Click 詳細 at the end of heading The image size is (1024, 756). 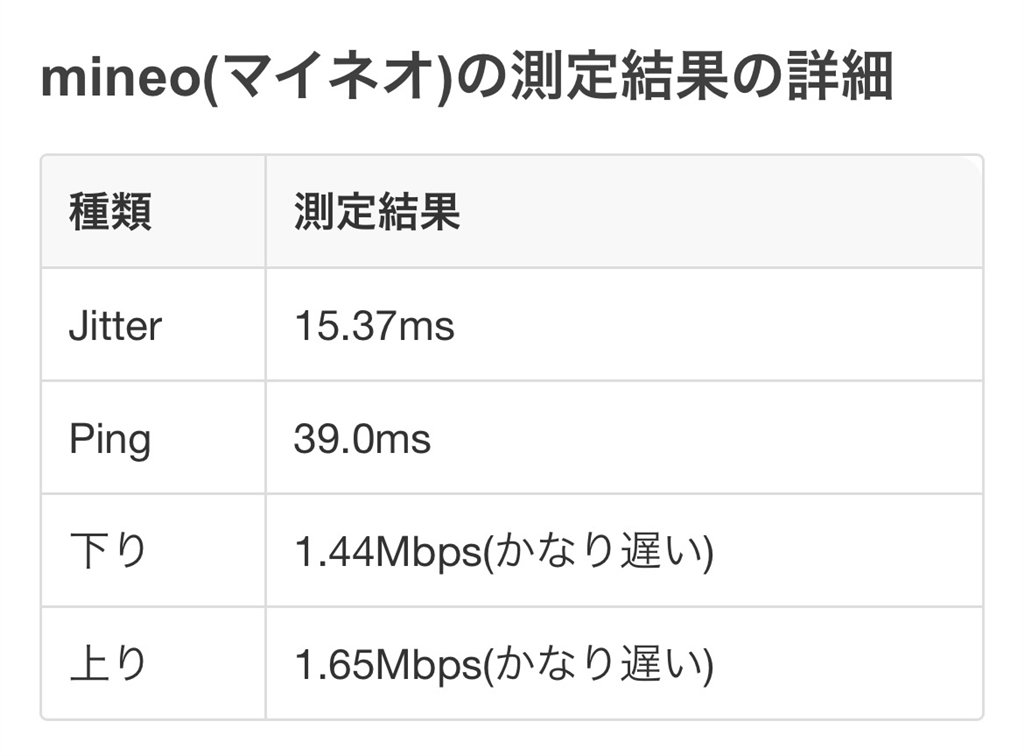[833, 79]
